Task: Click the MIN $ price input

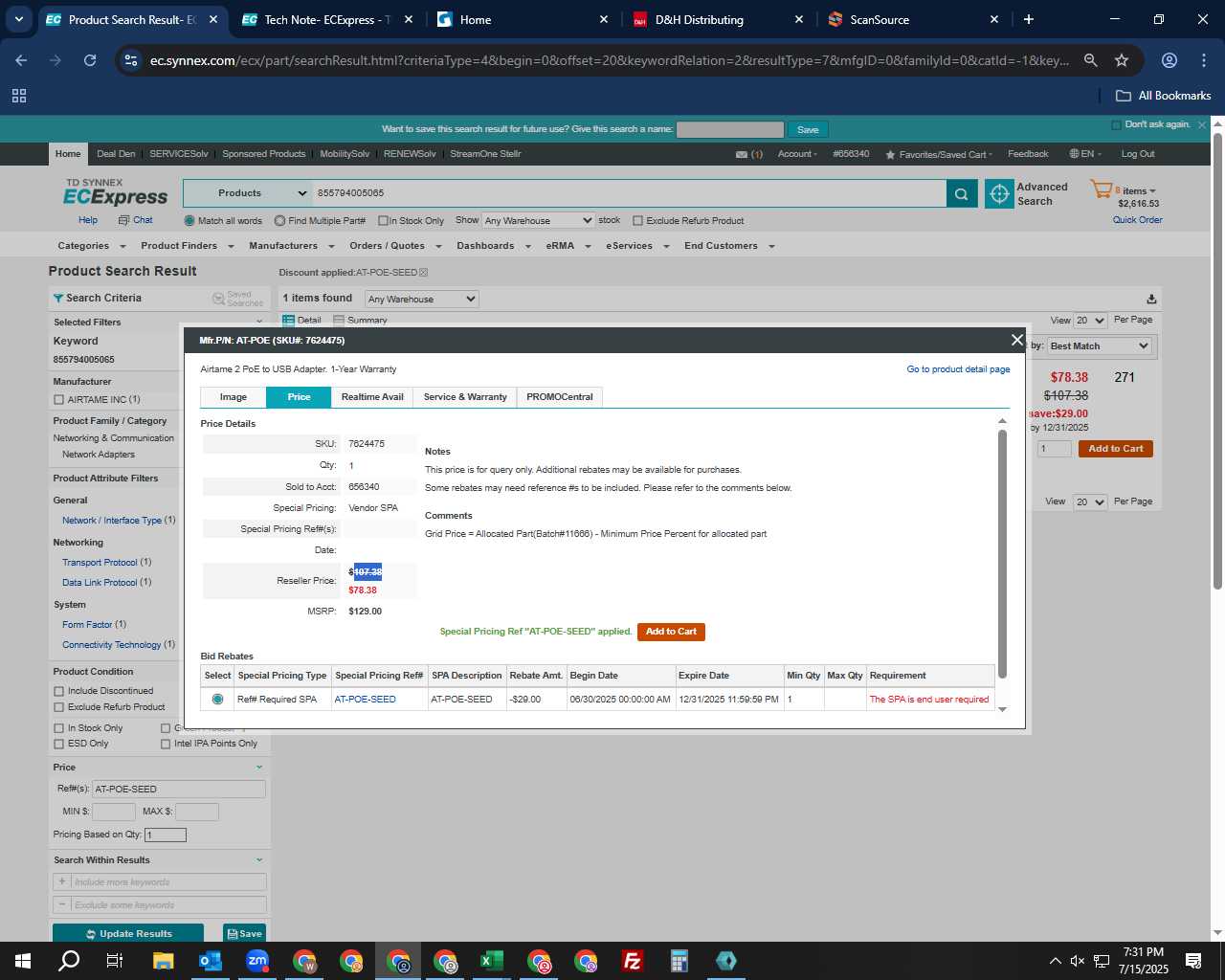Action: pos(113,812)
